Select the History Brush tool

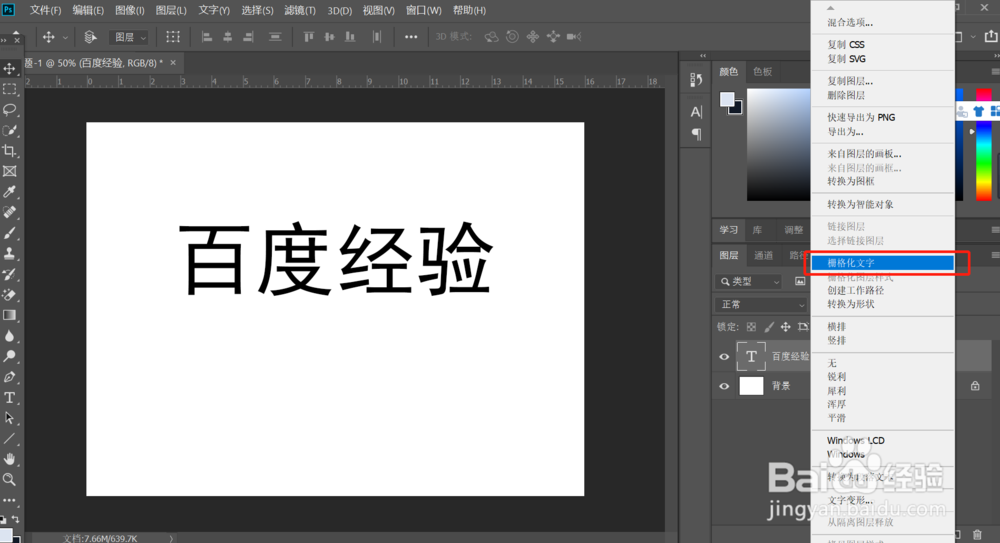(10, 274)
